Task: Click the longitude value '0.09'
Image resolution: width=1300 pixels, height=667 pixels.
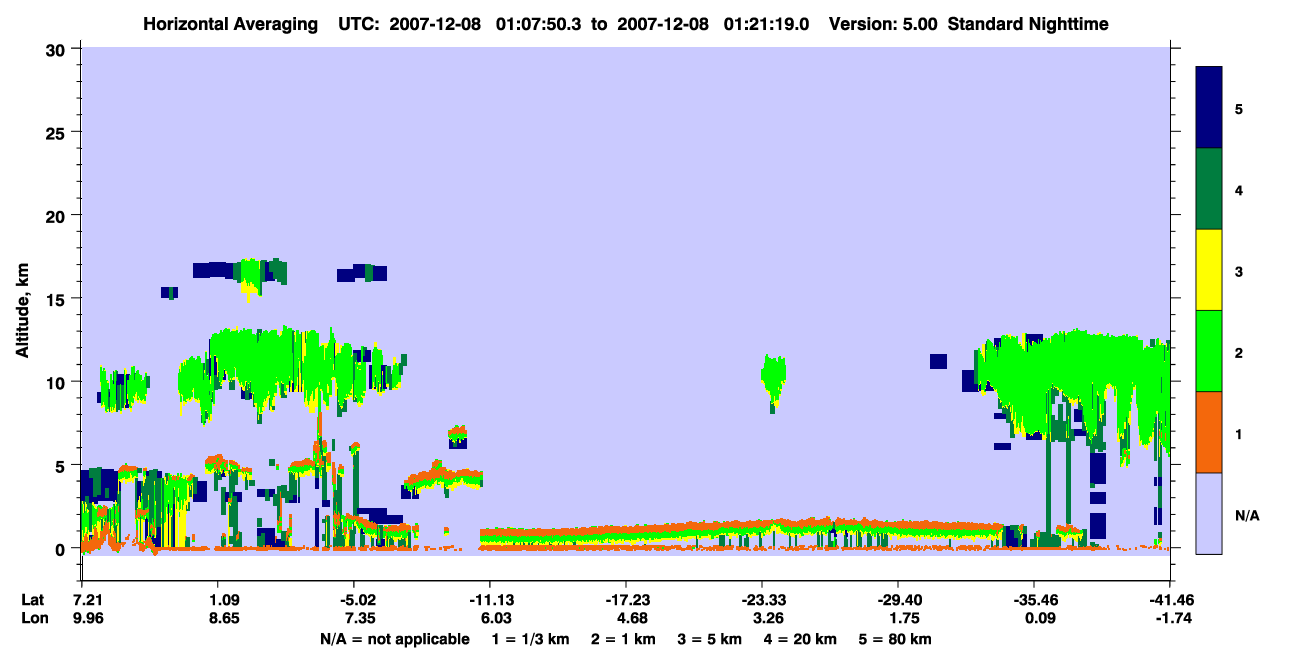Action: 1039,619
